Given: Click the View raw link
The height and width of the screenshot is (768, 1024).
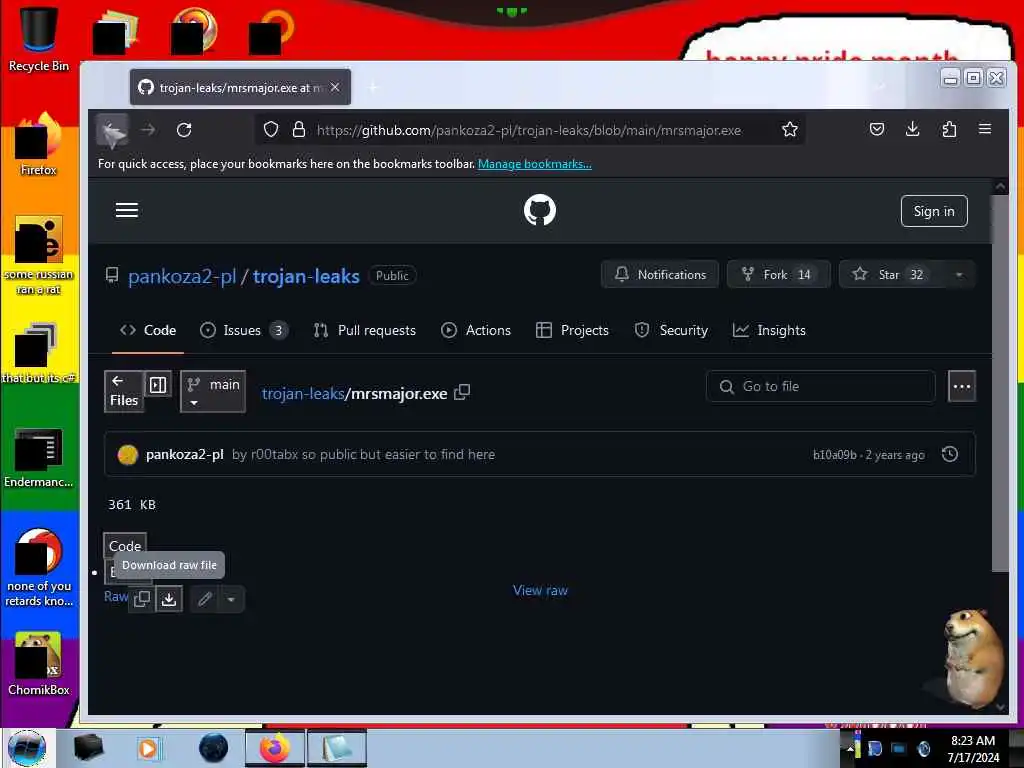Looking at the screenshot, I should pyautogui.click(x=540, y=590).
